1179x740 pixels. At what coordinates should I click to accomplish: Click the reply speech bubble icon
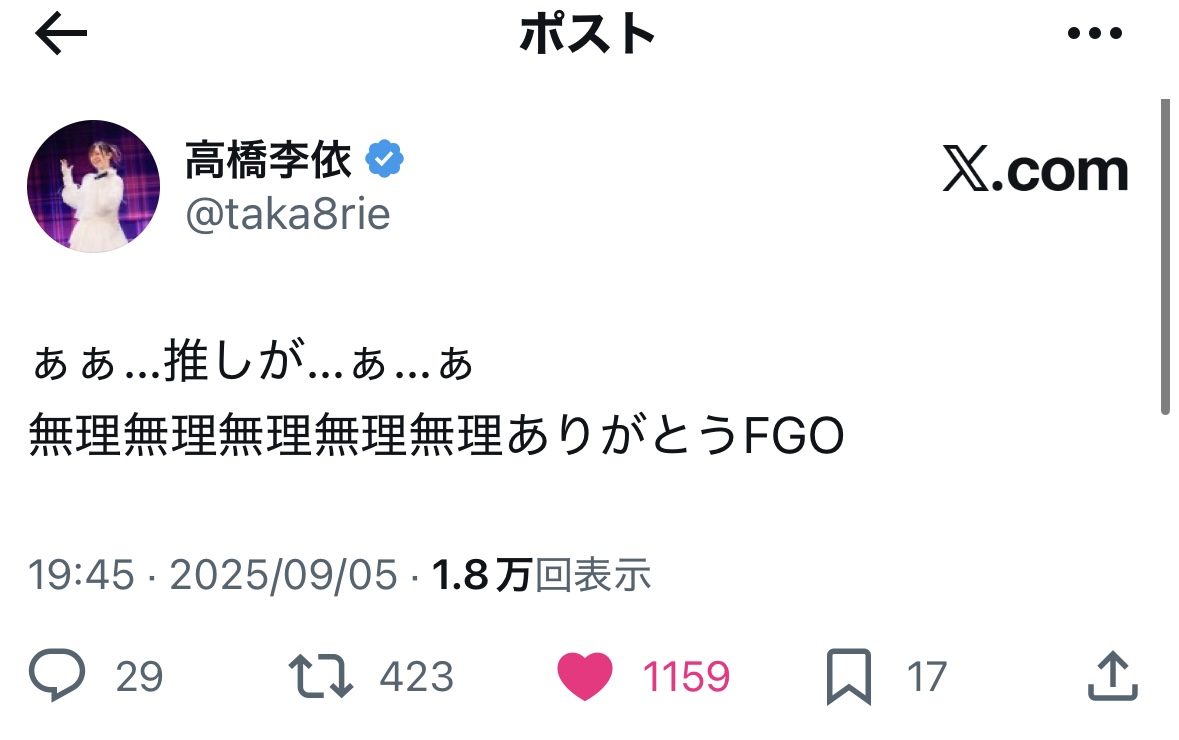tap(56, 677)
